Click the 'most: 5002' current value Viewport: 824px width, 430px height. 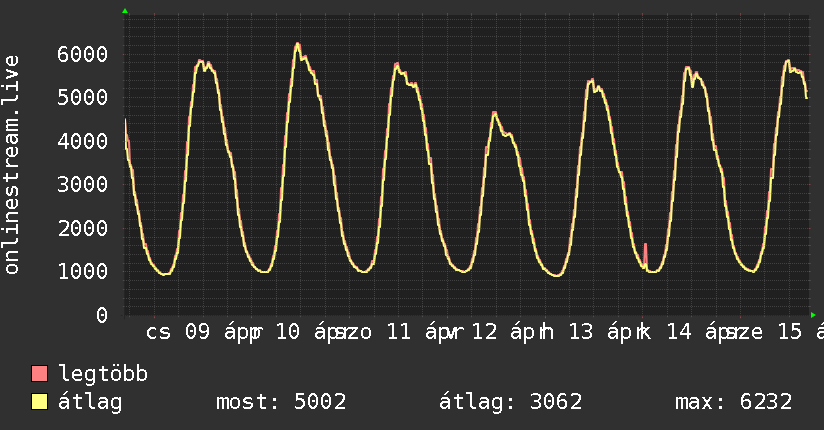point(281,402)
